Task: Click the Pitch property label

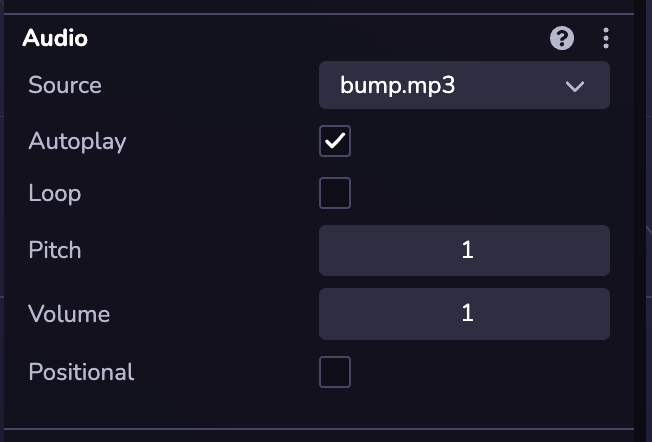Action: pos(55,250)
